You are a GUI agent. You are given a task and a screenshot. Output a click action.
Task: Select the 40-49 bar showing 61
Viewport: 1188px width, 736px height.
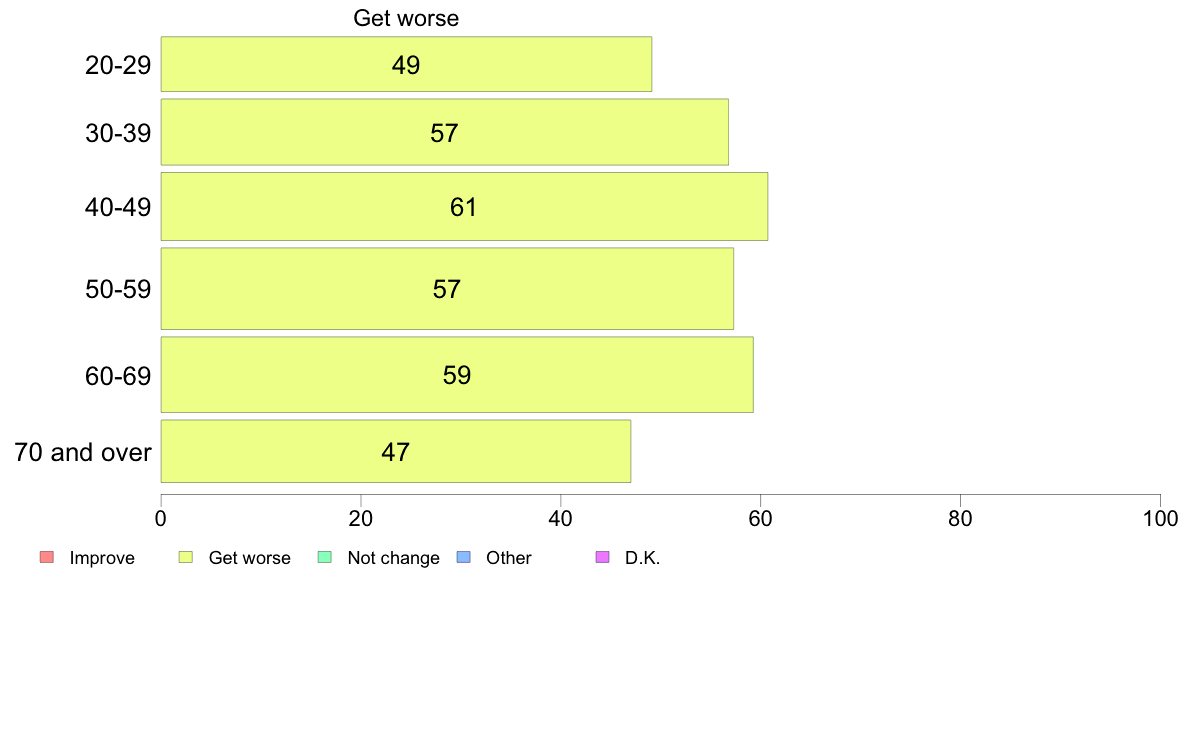pos(464,206)
